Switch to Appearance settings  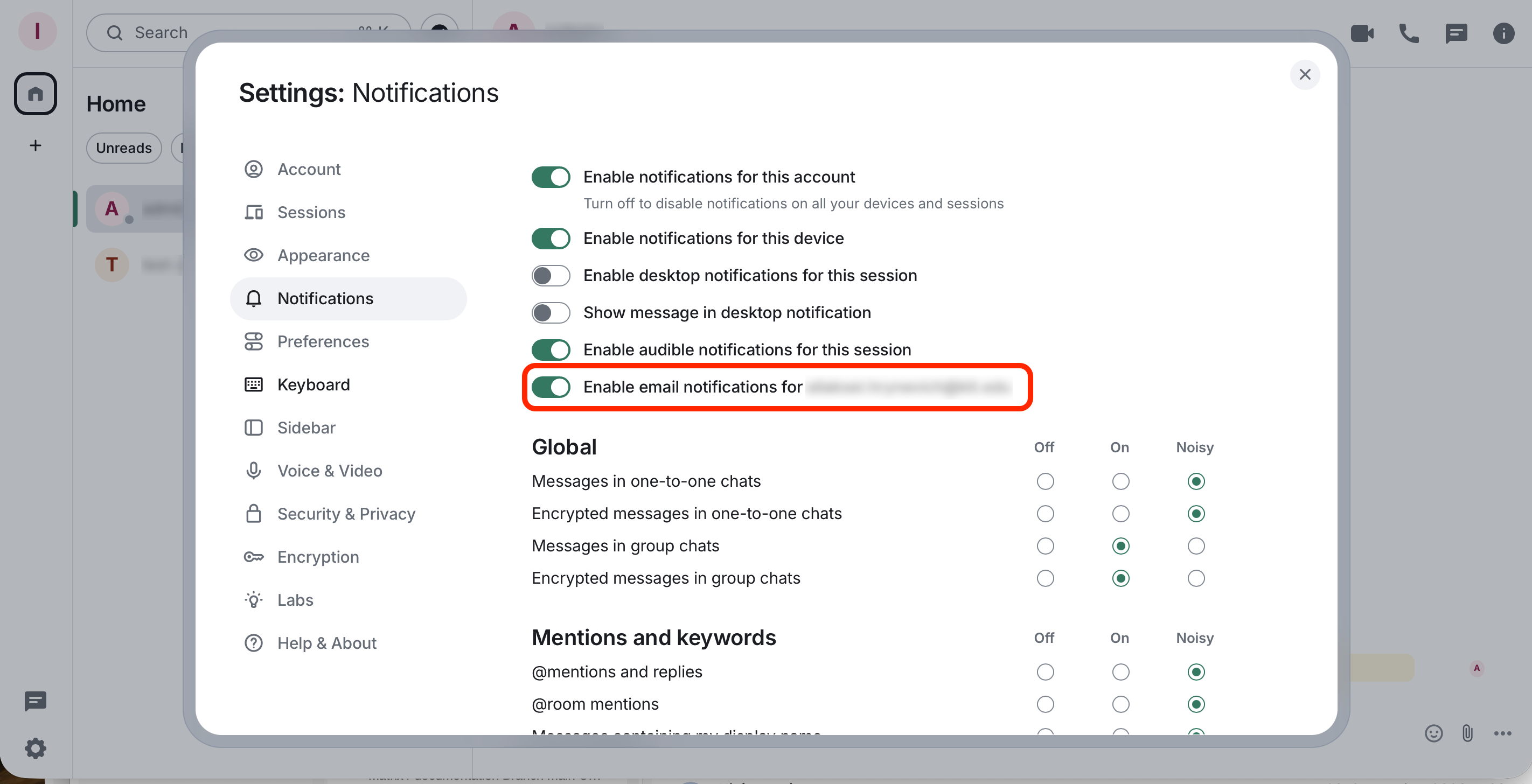coord(348,256)
